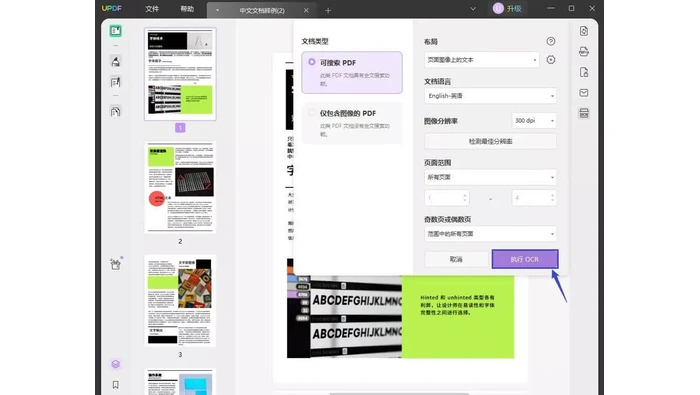The width and height of the screenshot is (700, 395).
Task: Click the protect document lock icon
Action: coord(584,72)
